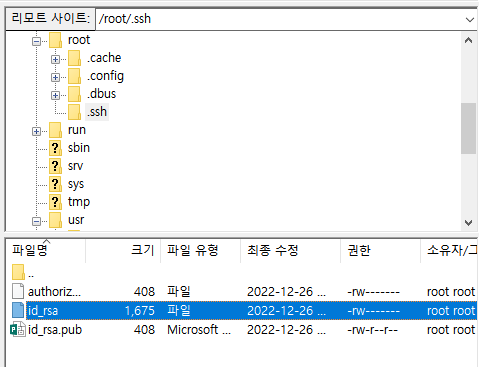Screen dimensions: 479x367
Task: Collapse the root folder tree node
Action: click(x=36, y=41)
